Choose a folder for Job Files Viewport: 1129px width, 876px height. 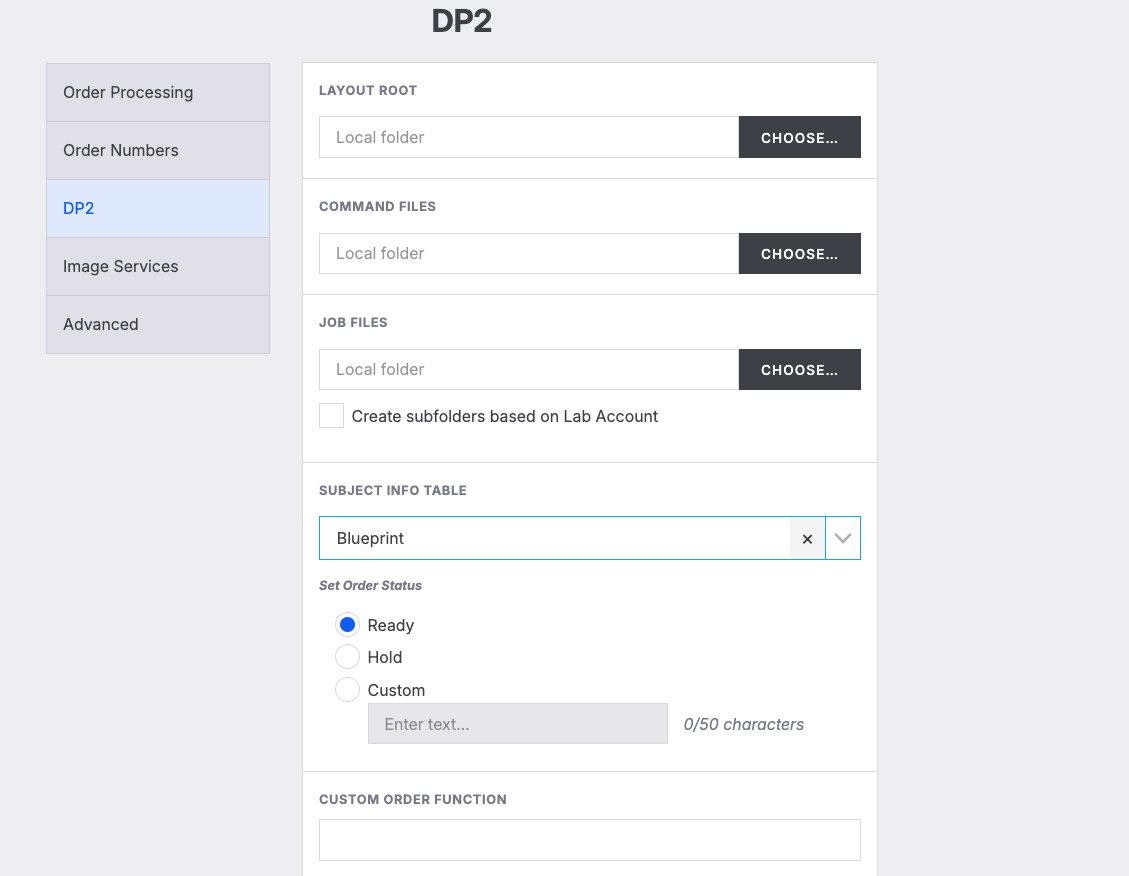[799, 369]
